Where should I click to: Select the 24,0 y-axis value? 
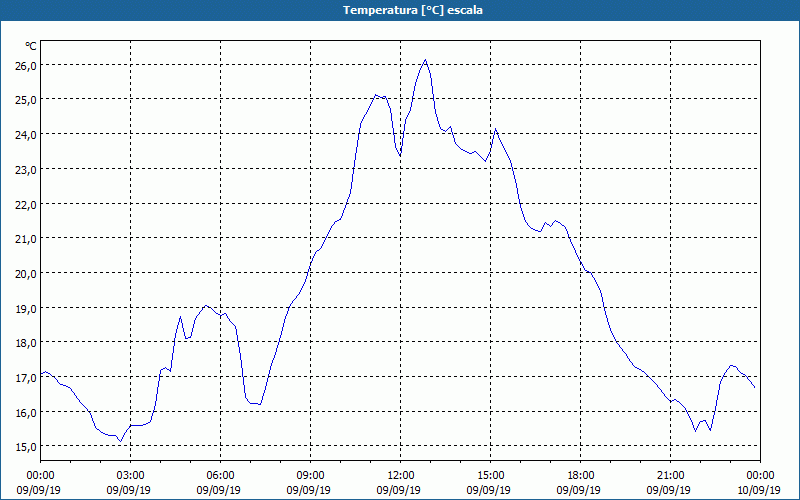pos(26,135)
